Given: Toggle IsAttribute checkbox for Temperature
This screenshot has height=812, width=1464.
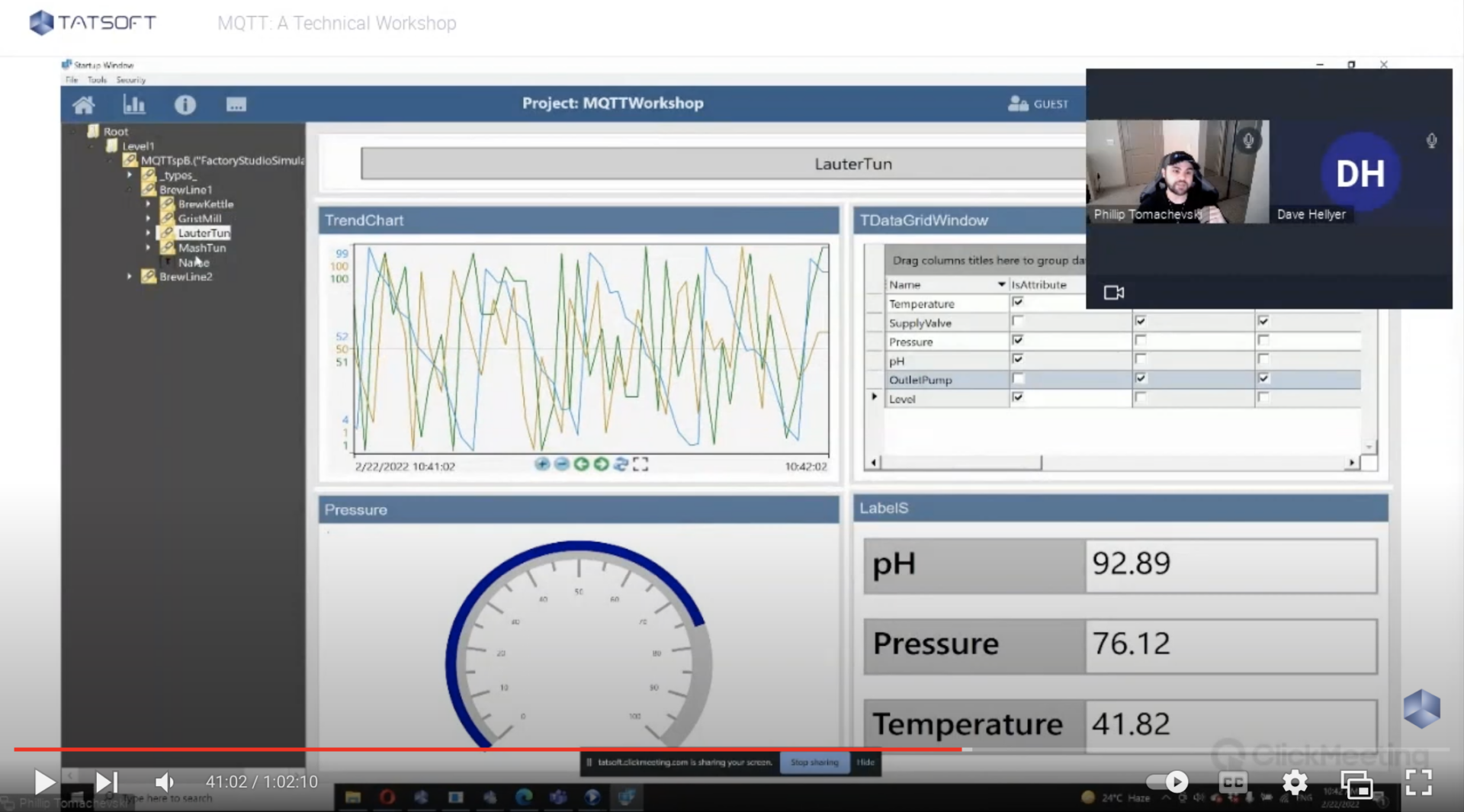Looking at the screenshot, I should pyautogui.click(x=1017, y=303).
